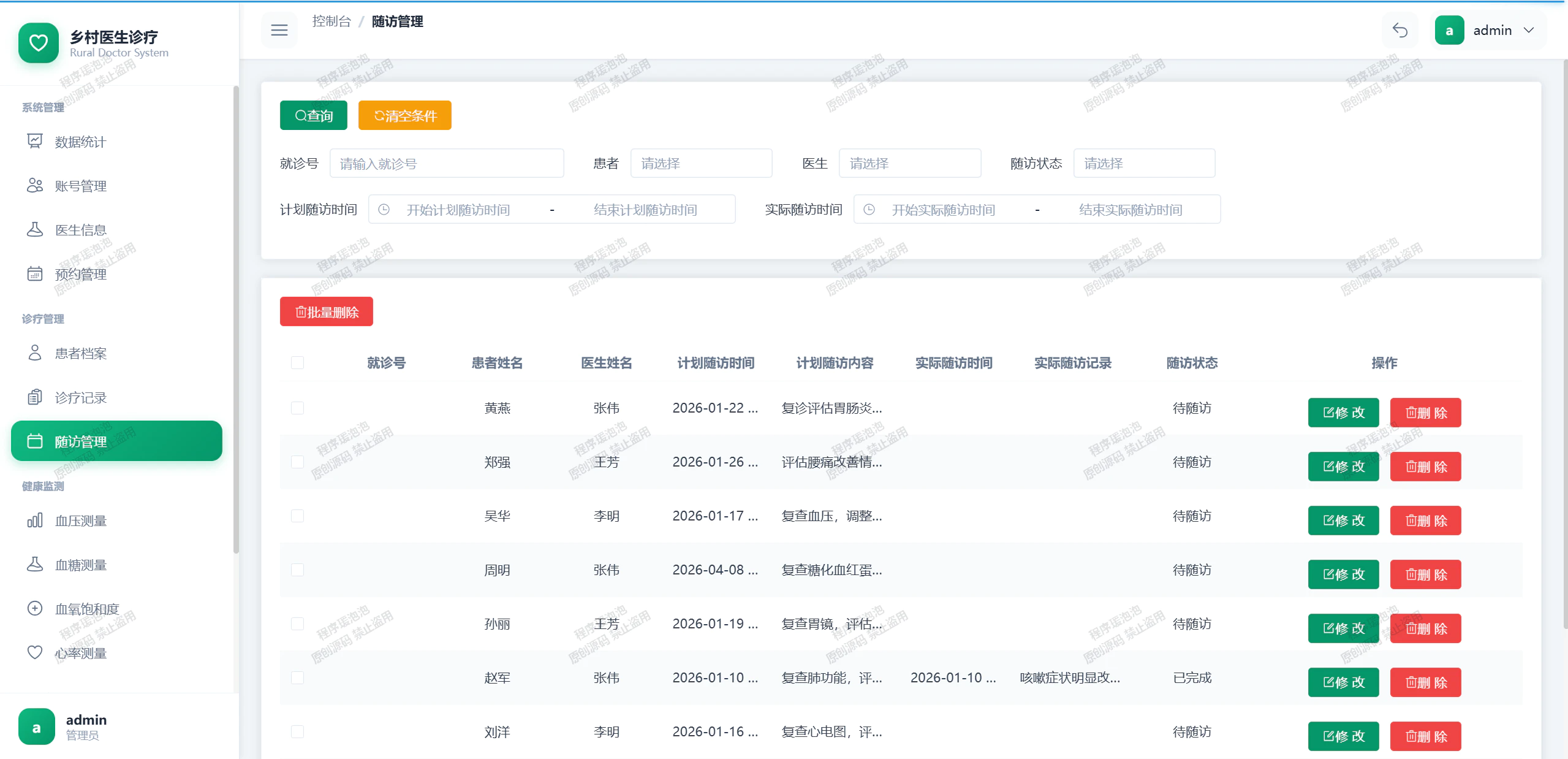Open 血氧饱和度 page from sidebar
1568x759 pixels.
click(116, 609)
